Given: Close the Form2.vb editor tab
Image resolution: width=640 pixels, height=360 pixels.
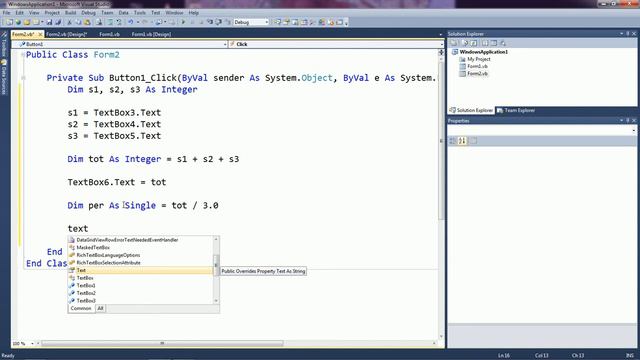Looking at the screenshot, I should 40,34.
